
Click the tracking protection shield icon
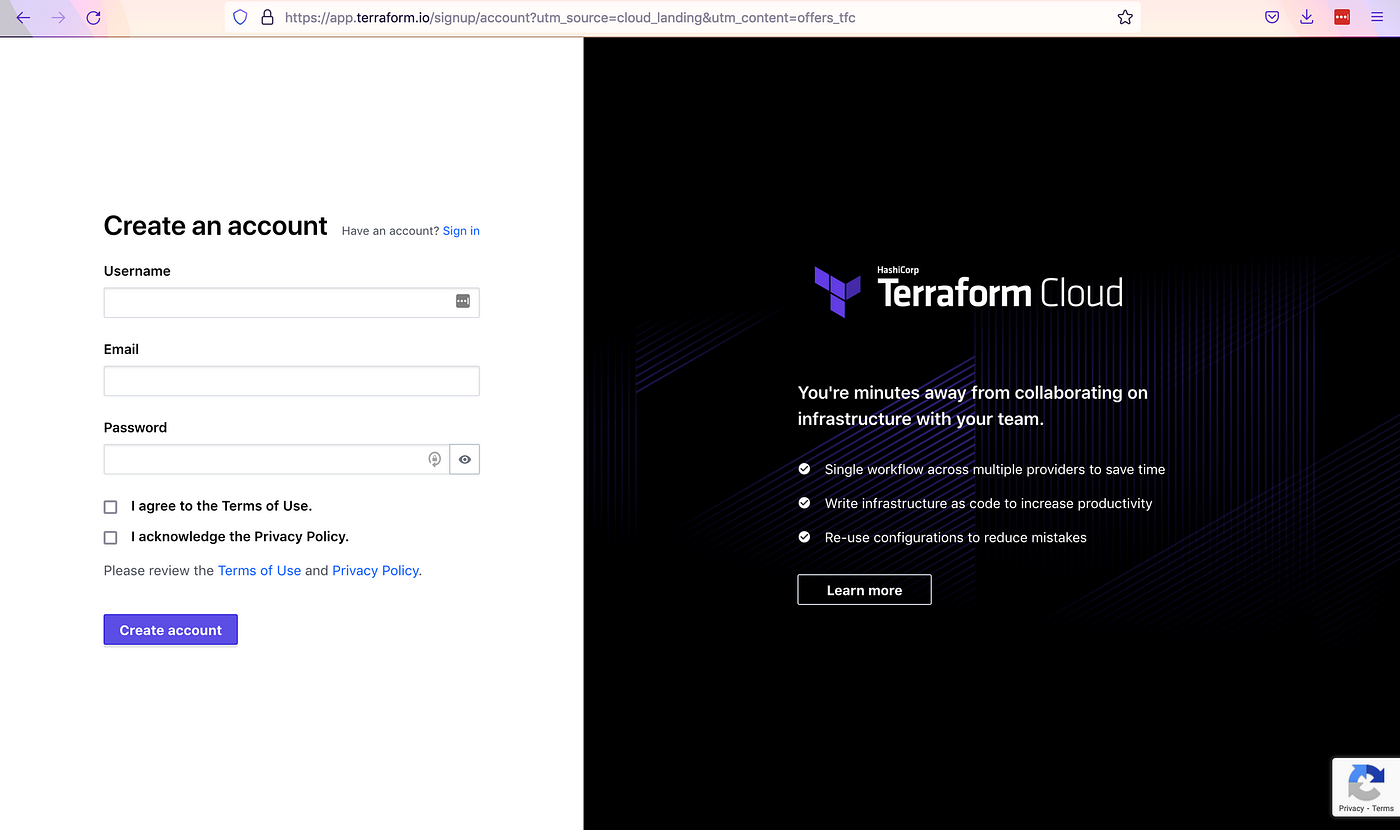click(239, 17)
